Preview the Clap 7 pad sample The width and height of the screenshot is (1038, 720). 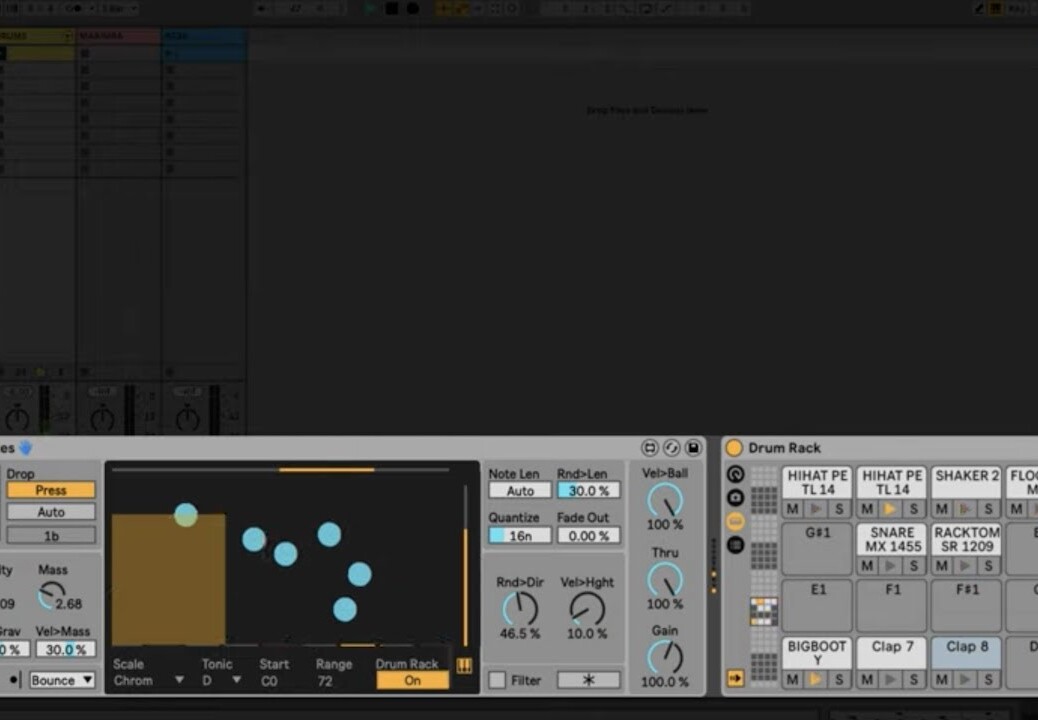tap(891, 680)
